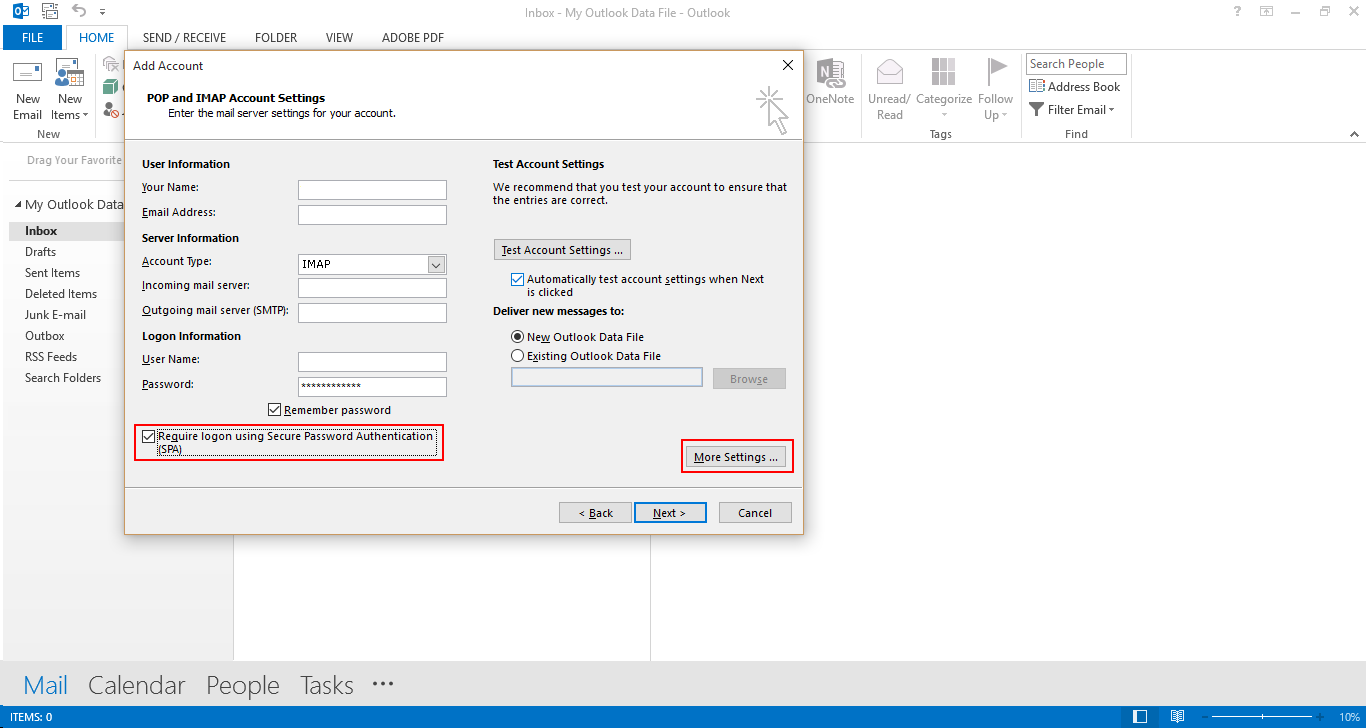The image size is (1366, 728).
Task: Collapse the My Outlook Data File tree
Action: [18, 205]
